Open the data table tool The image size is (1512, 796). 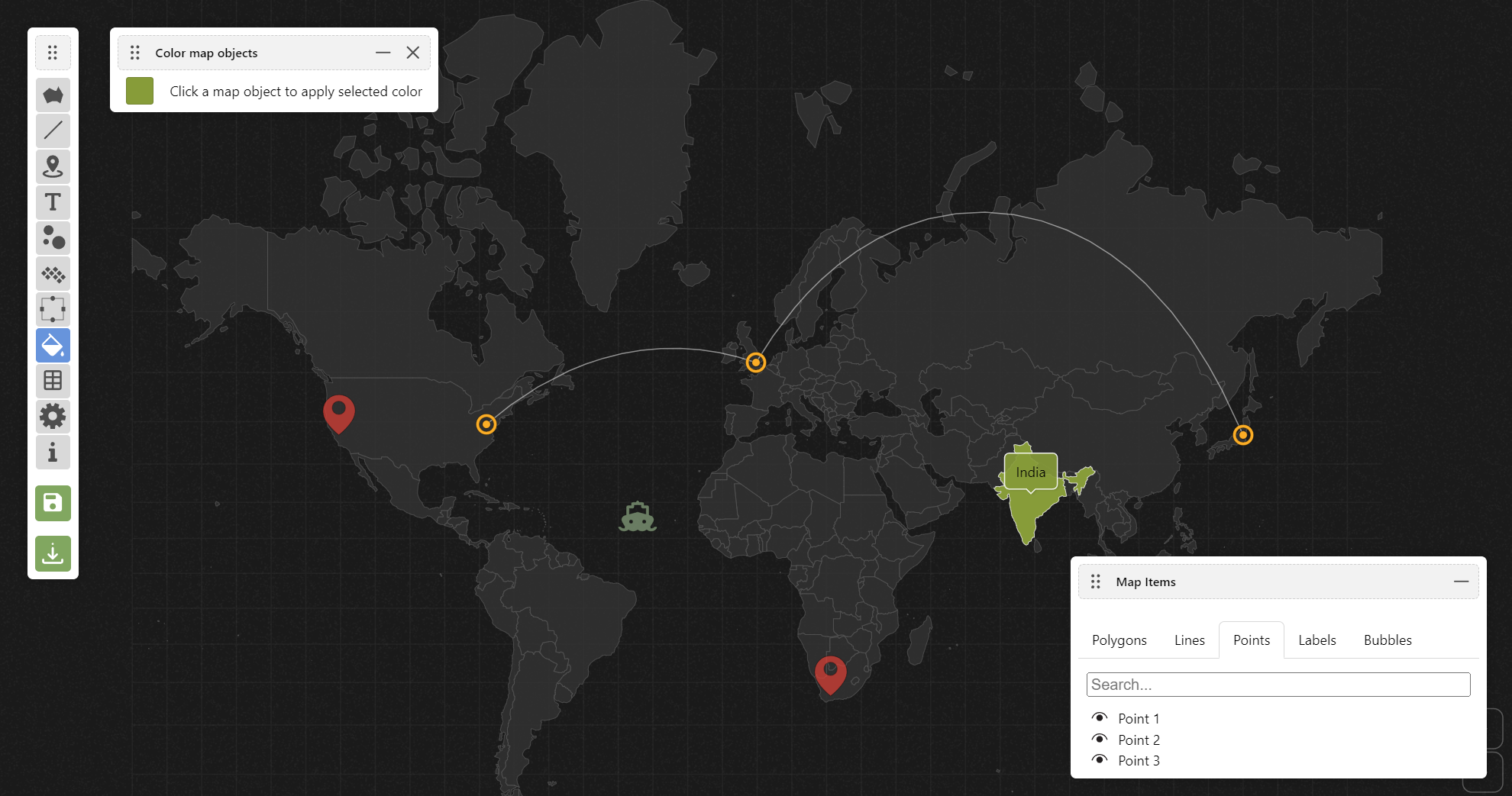click(x=53, y=381)
